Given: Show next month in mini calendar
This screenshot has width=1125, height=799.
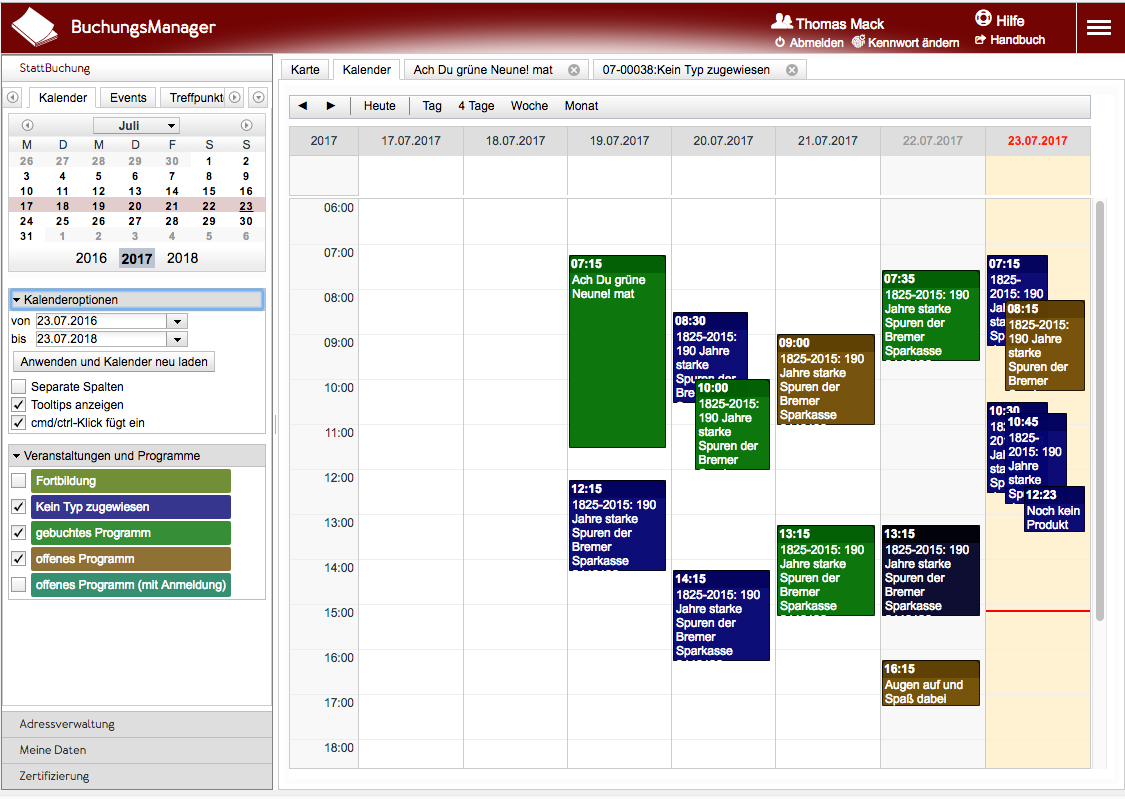Looking at the screenshot, I should pyautogui.click(x=246, y=125).
